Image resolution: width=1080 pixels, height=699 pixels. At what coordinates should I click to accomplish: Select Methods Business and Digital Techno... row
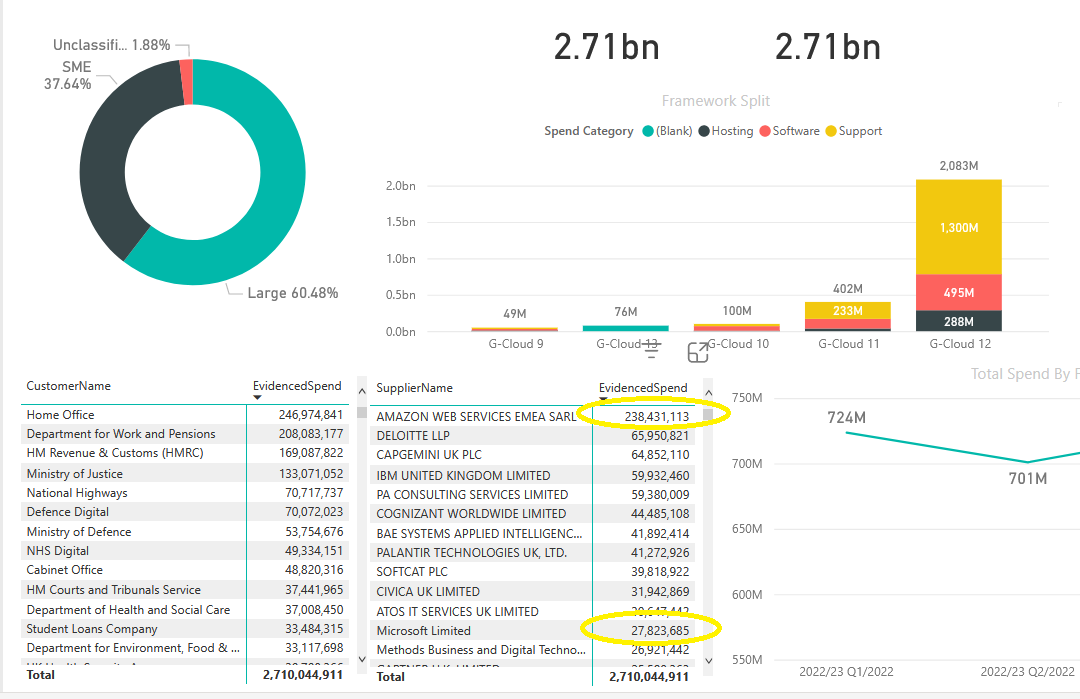tap(532, 649)
